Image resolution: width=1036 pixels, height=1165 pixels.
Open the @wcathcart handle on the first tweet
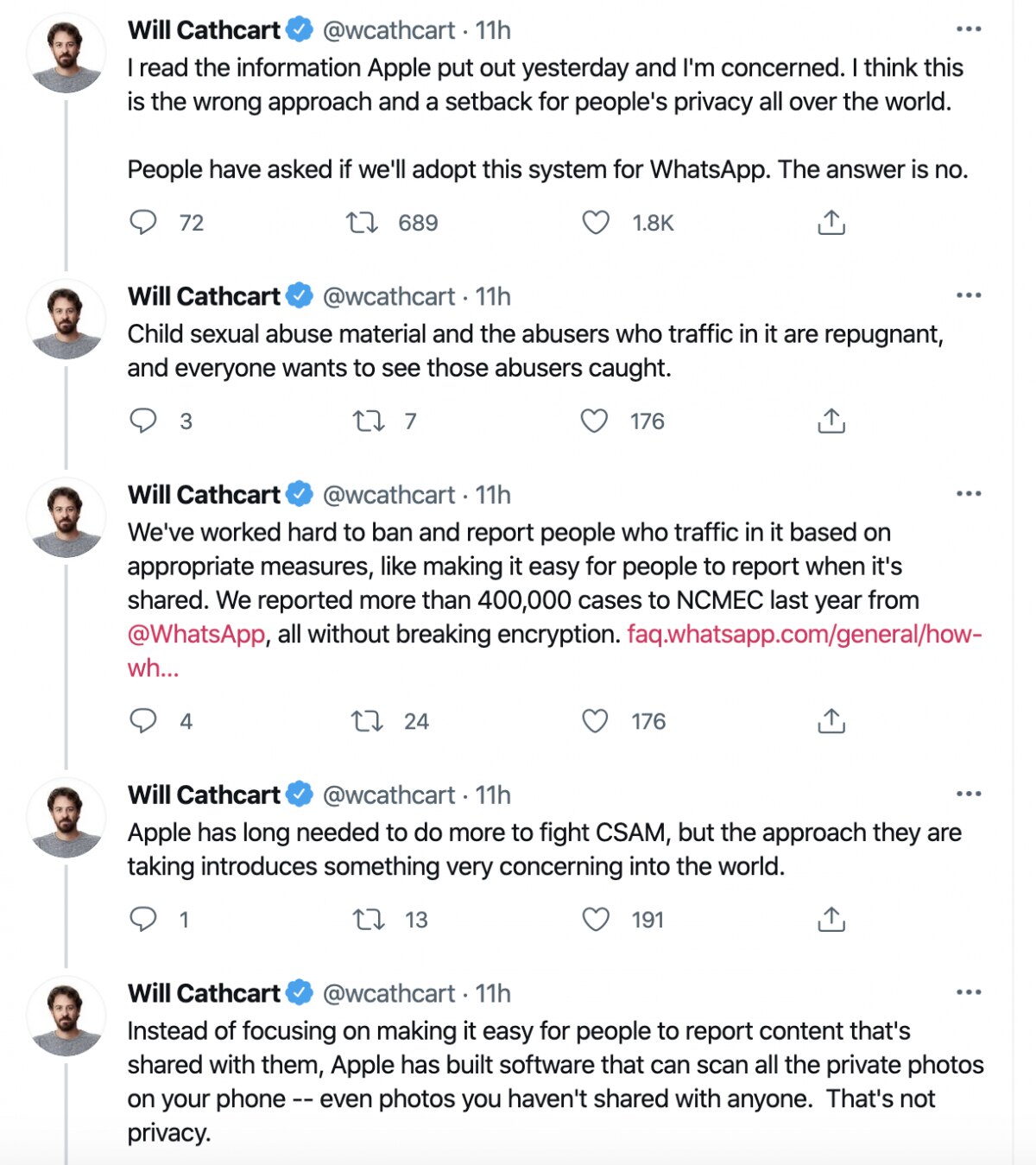388,30
